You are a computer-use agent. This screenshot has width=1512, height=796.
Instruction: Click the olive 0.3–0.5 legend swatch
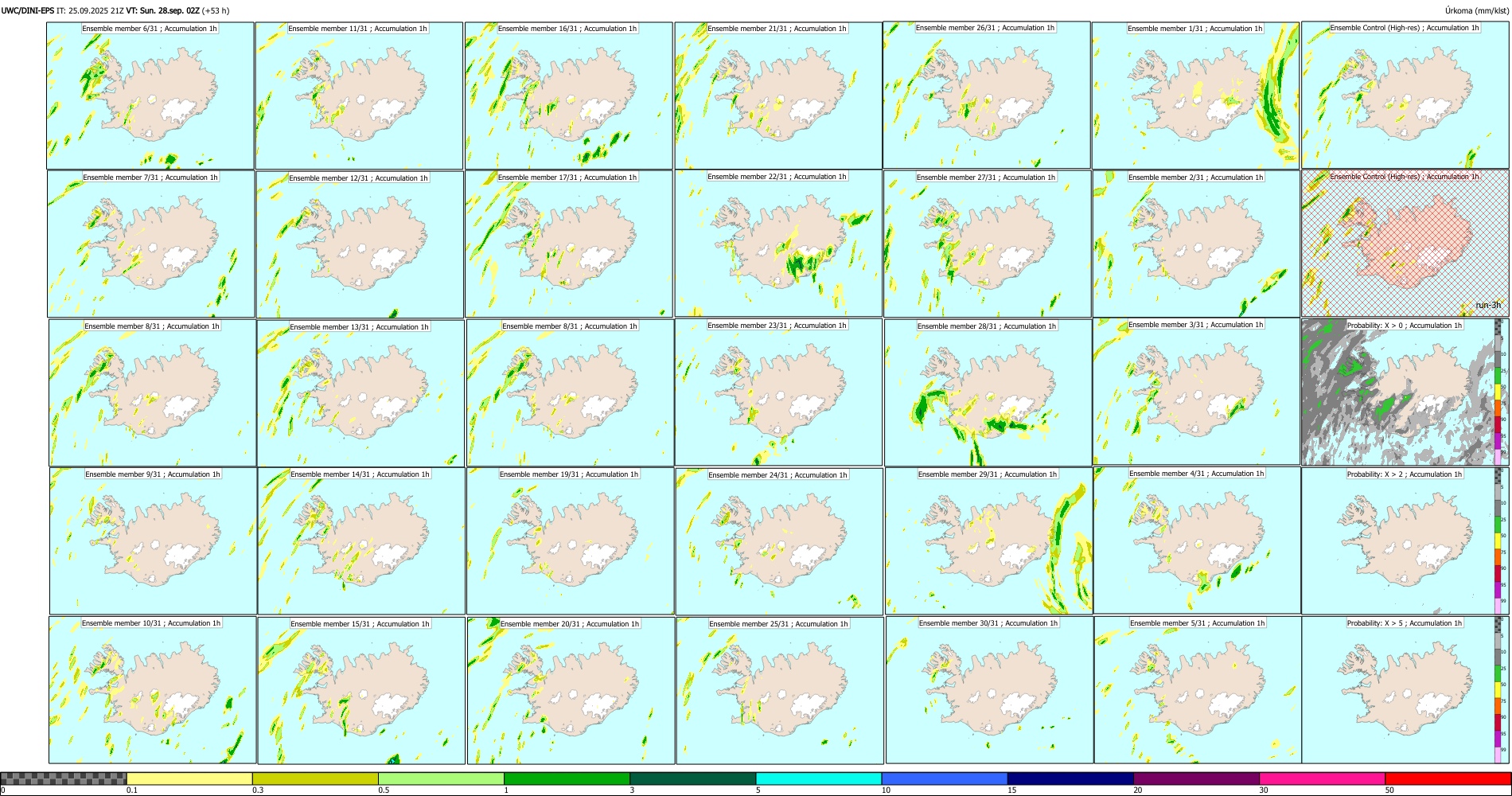tap(315, 778)
